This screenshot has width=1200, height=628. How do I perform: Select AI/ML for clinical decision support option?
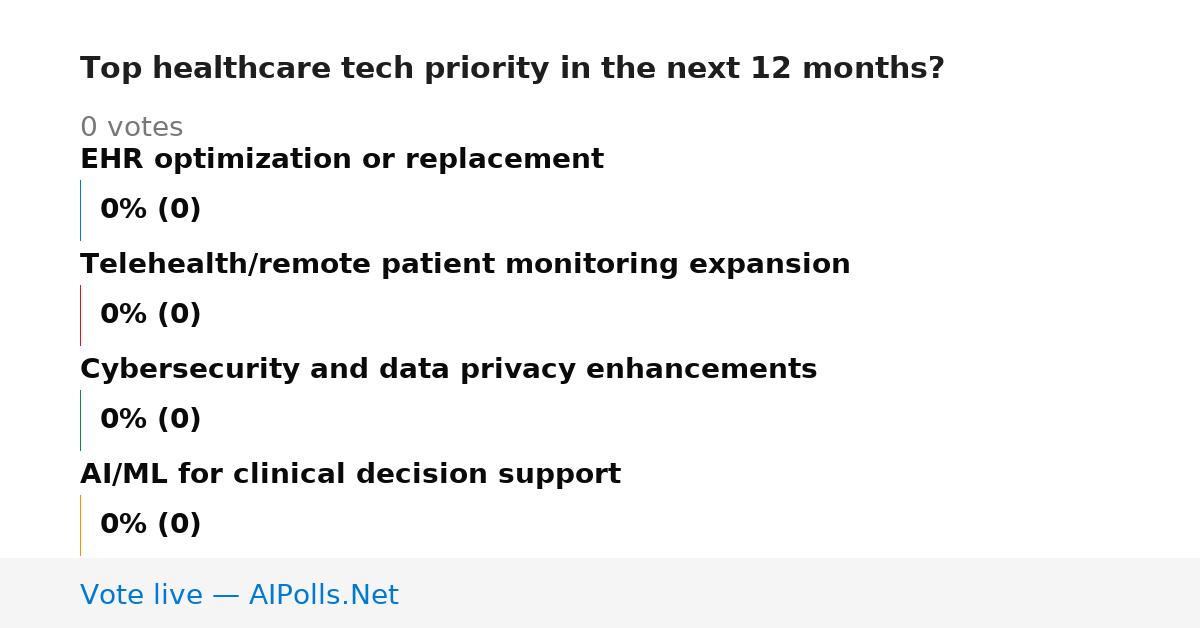coord(350,475)
